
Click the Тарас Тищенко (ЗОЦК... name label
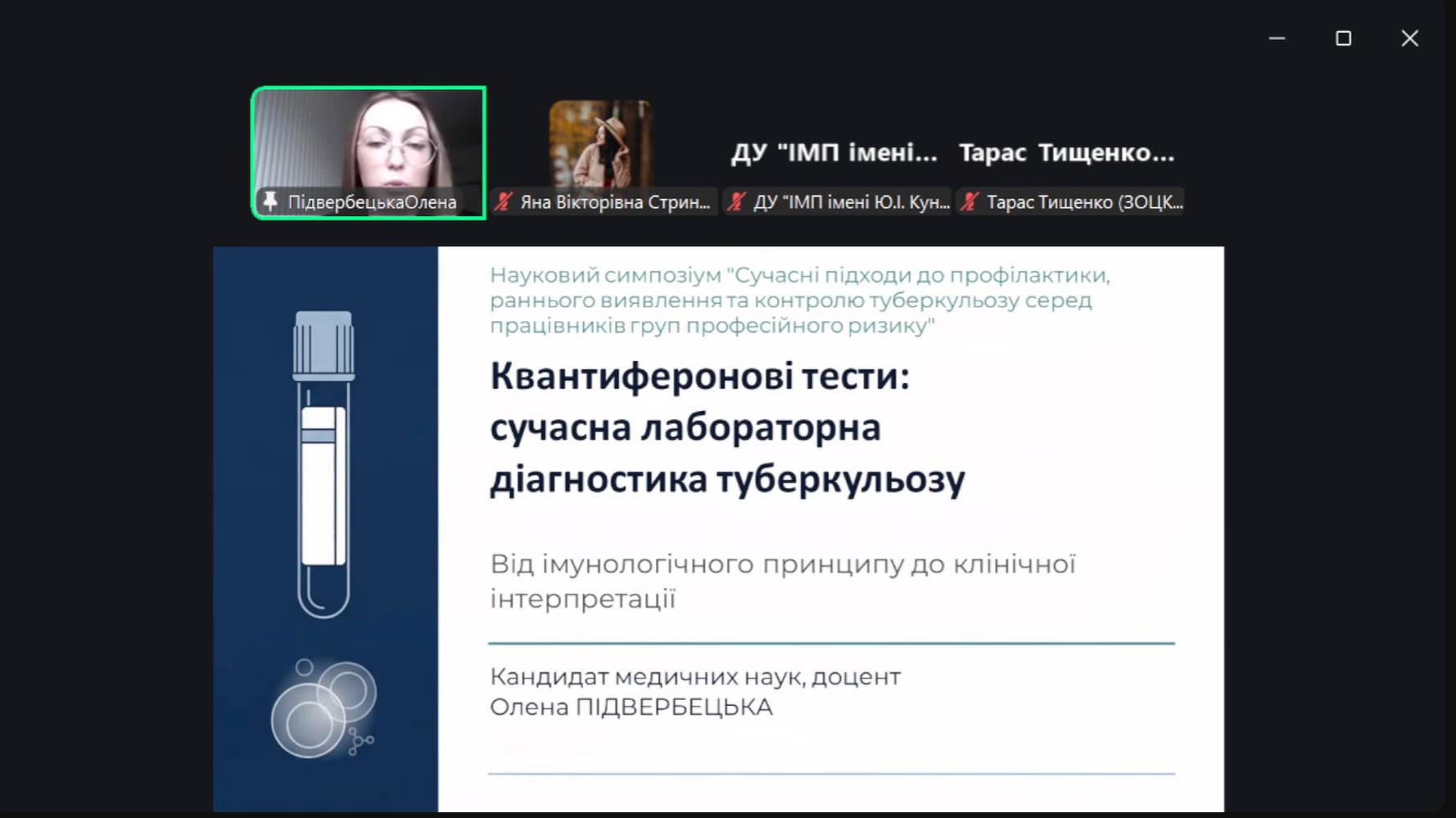click(x=1084, y=202)
